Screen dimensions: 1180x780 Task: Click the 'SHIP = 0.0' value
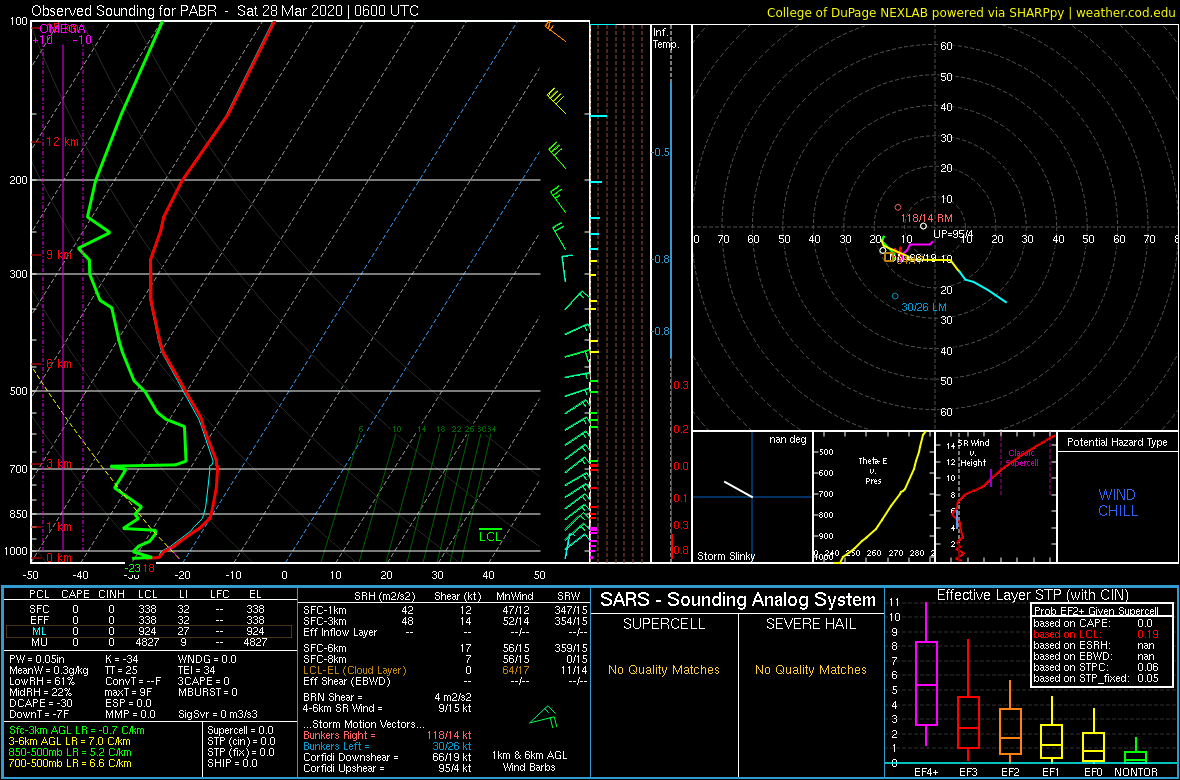[x=233, y=762]
